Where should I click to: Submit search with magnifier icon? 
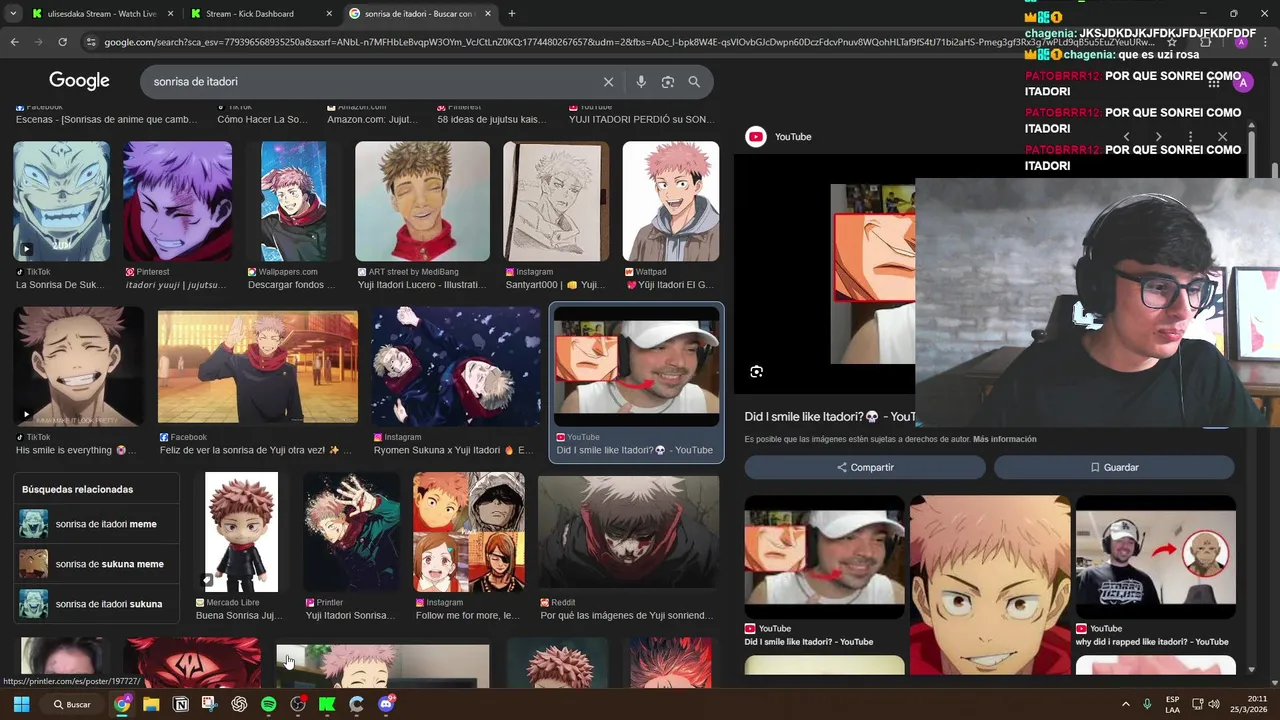694,82
